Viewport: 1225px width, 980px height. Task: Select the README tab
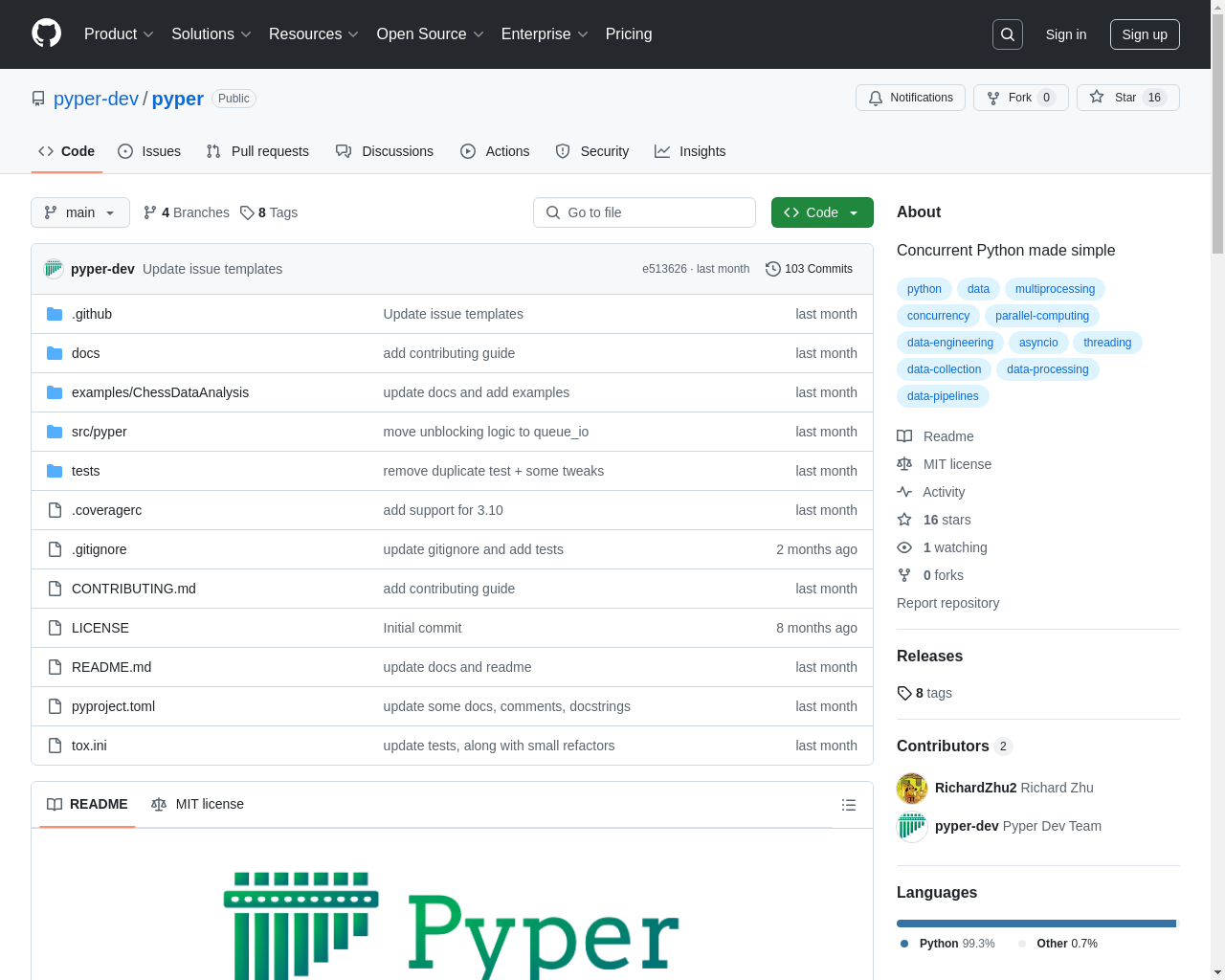pyautogui.click(x=87, y=805)
